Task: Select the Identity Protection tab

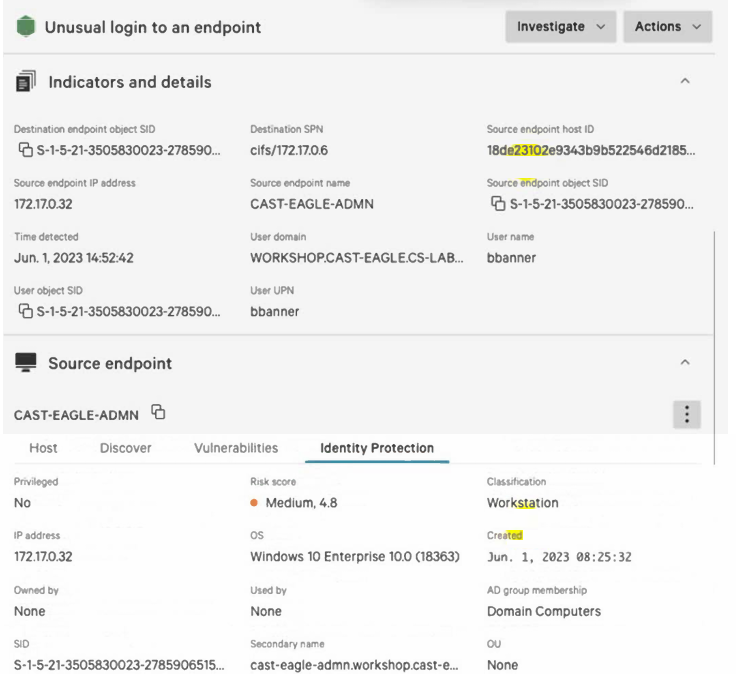Action: click(x=377, y=448)
